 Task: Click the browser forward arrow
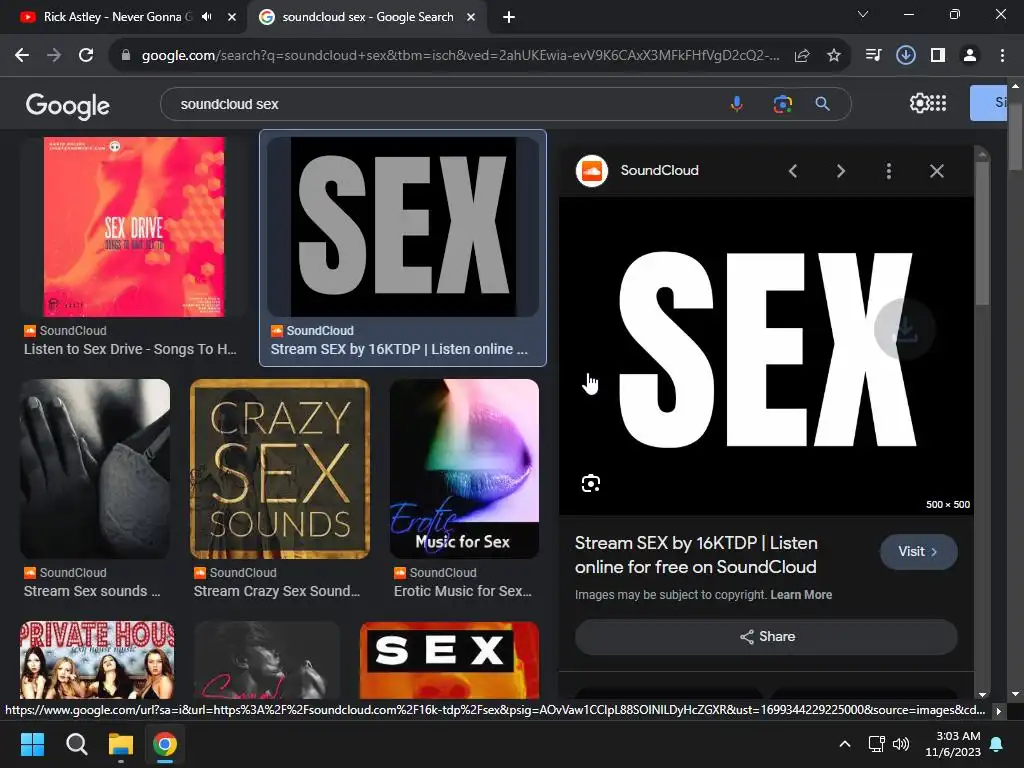(x=54, y=56)
